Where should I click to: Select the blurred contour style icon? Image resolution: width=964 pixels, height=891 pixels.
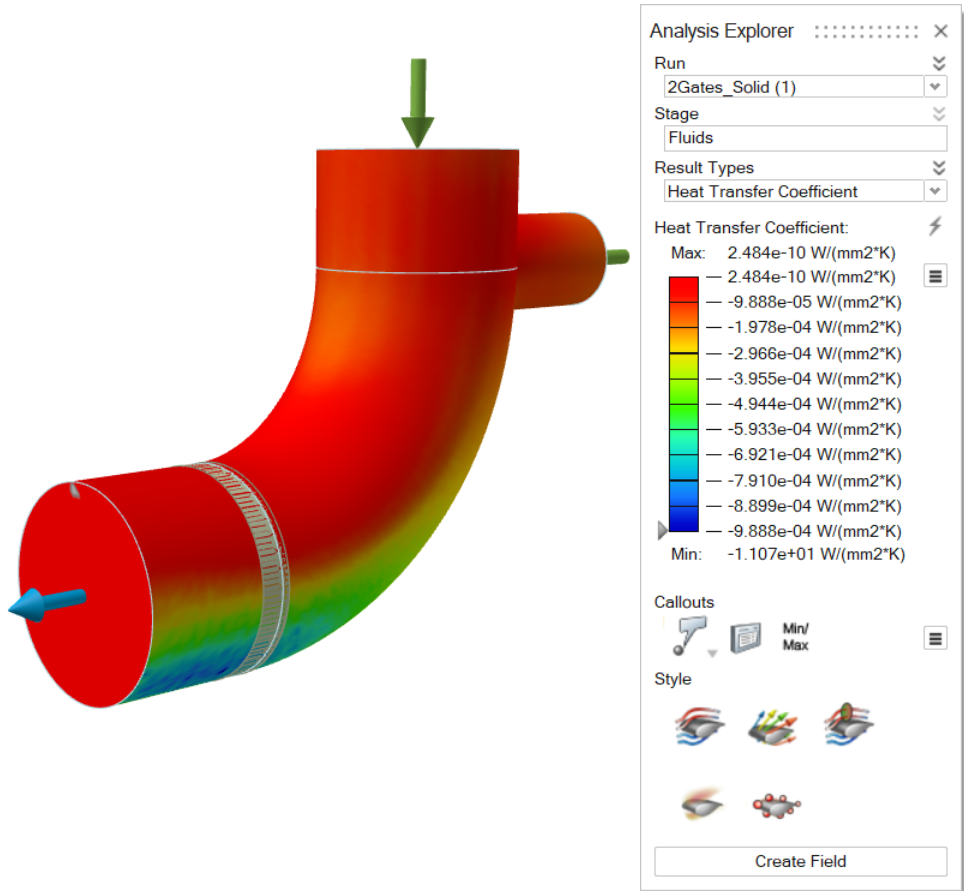coord(701,802)
